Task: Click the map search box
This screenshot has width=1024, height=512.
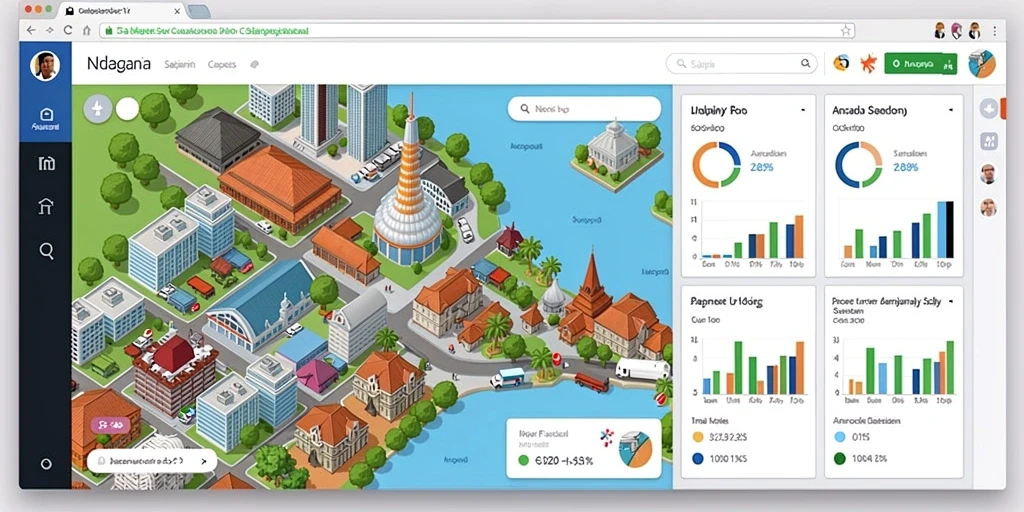Action: pos(584,109)
